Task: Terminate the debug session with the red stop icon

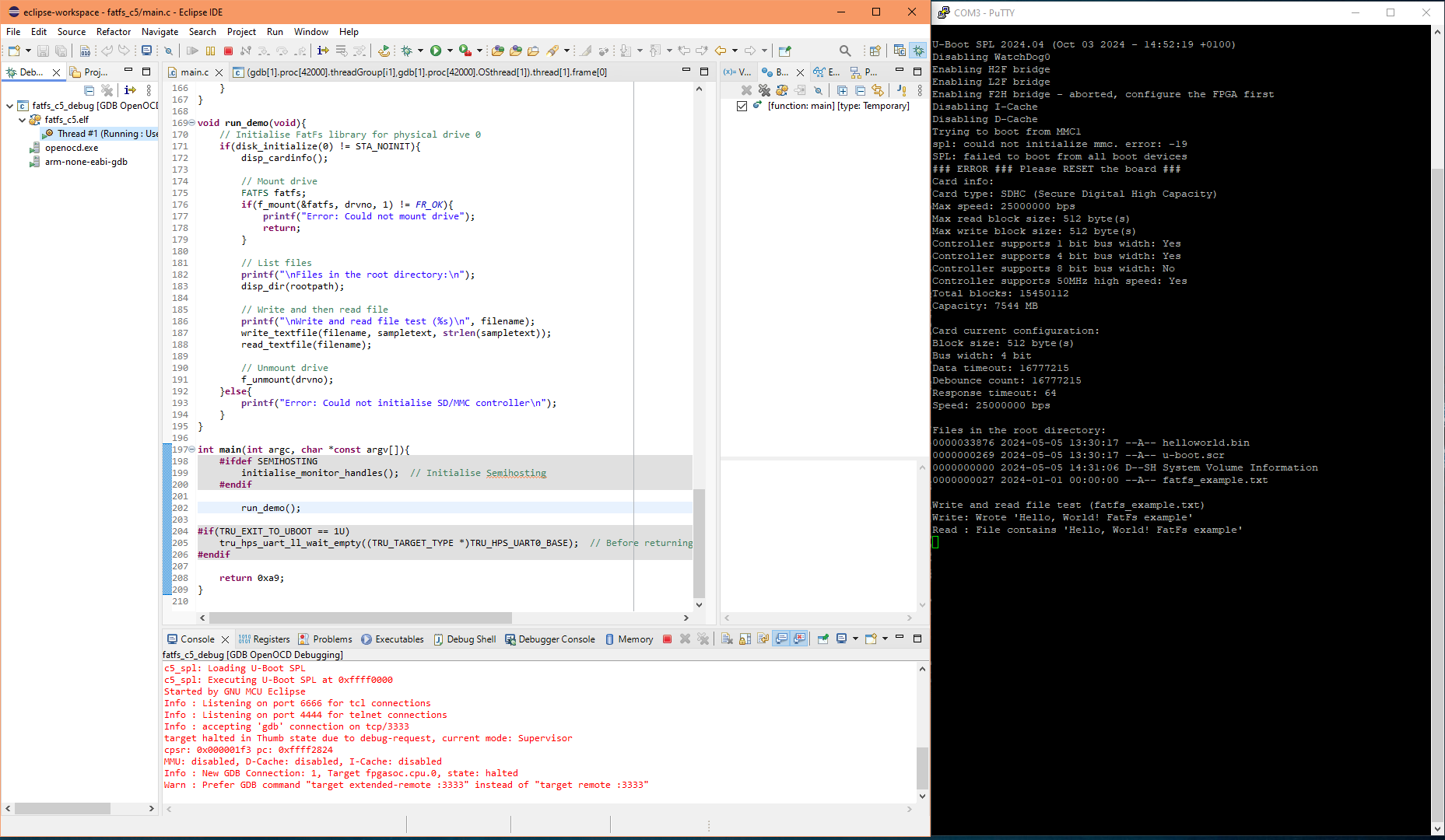Action: [227, 51]
